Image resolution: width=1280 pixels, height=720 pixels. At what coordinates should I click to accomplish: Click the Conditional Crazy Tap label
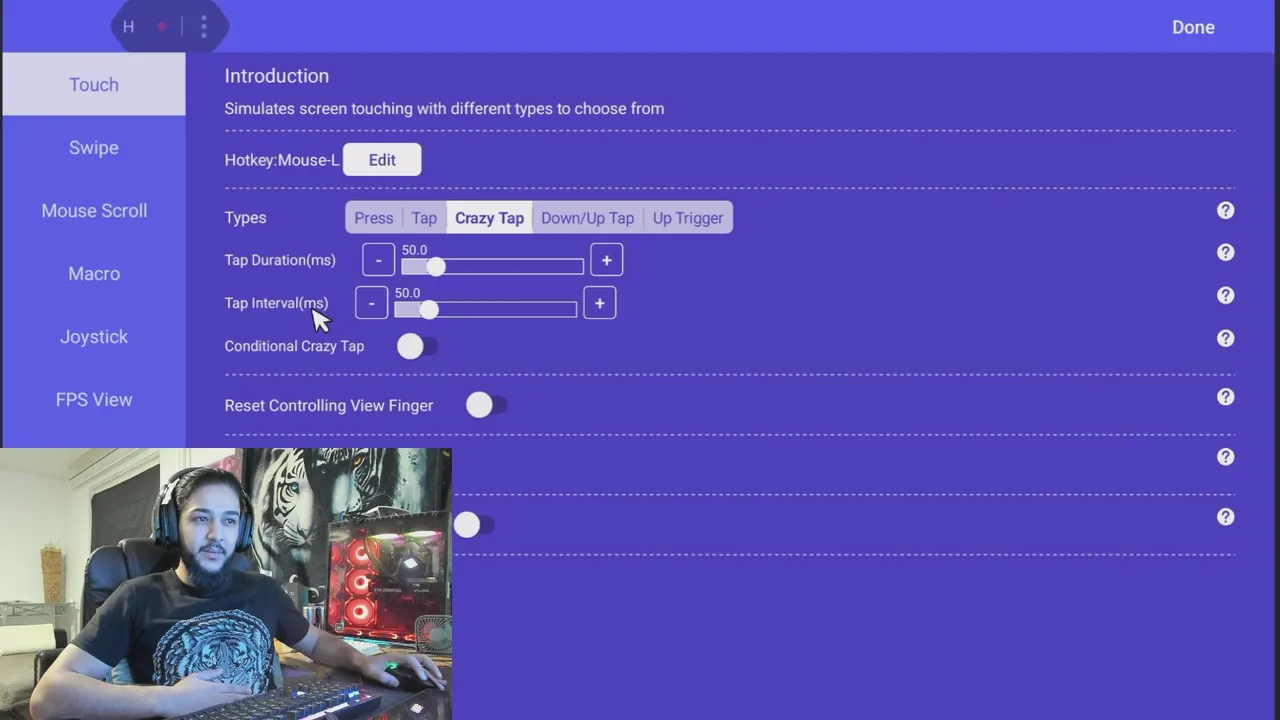(x=294, y=346)
